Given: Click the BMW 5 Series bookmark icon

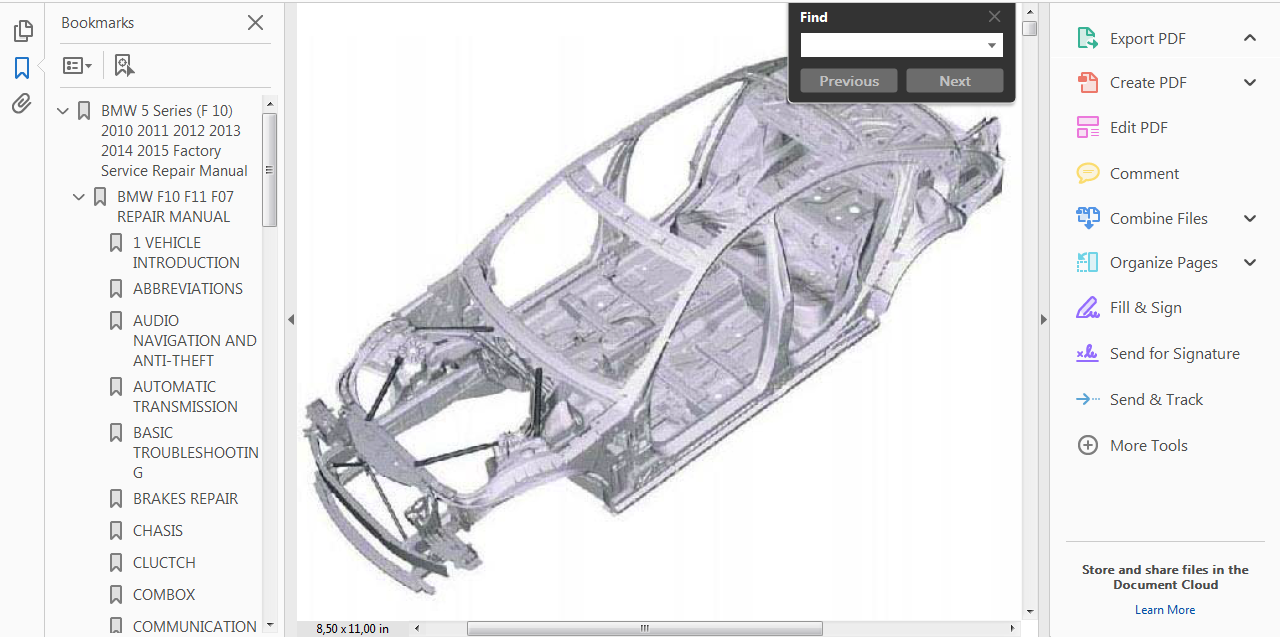Looking at the screenshot, I should click(x=84, y=111).
